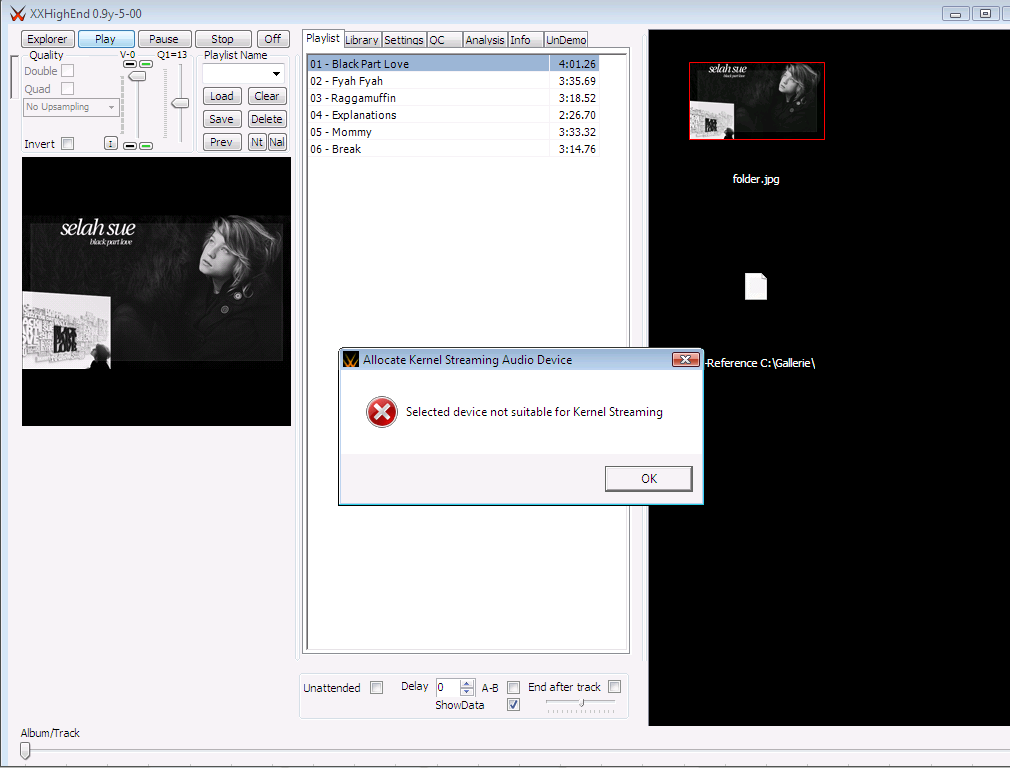
Task: Click the Q1=13 slider handle
Action: pos(180,103)
